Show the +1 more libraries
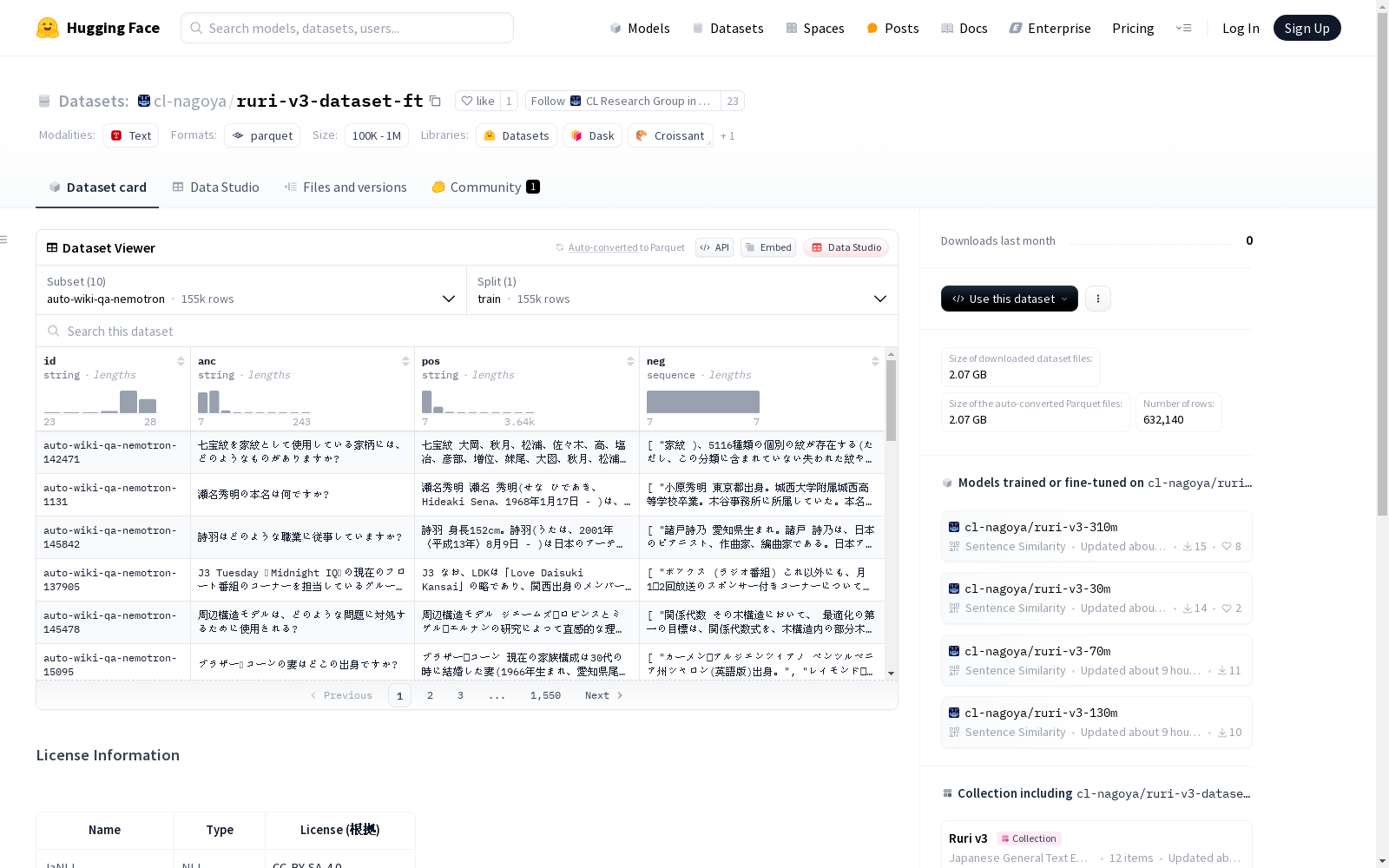The height and width of the screenshot is (868, 1389). (x=727, y=135)
